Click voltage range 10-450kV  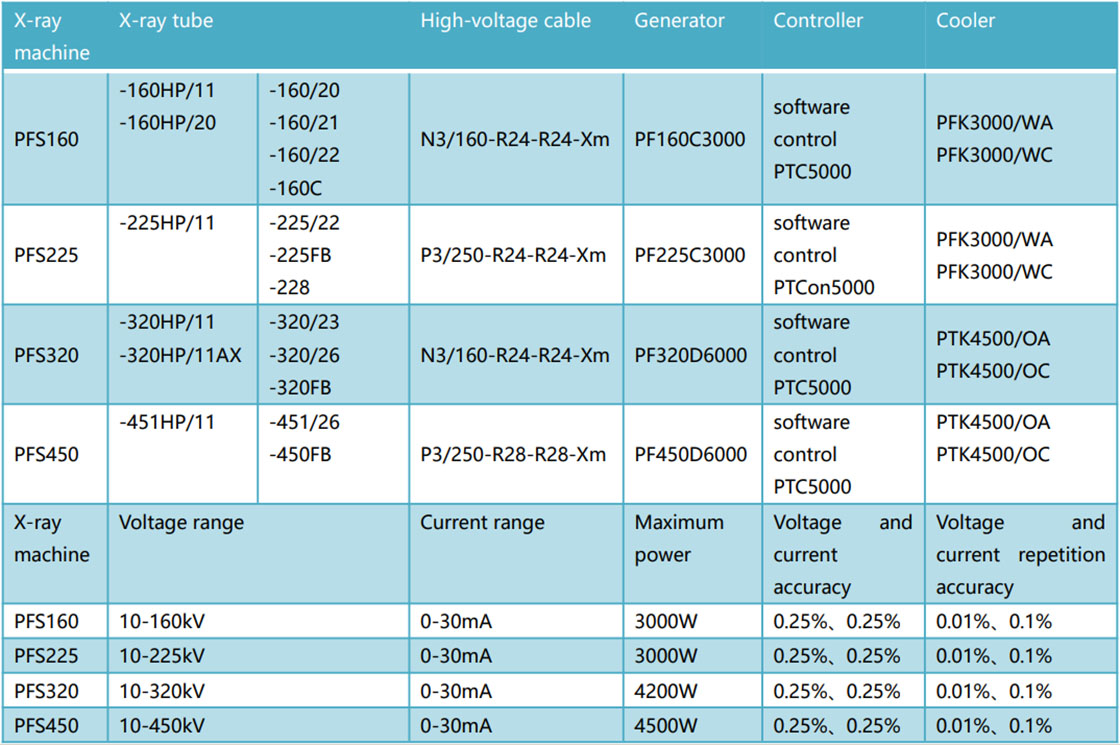[x=162, y=726]
